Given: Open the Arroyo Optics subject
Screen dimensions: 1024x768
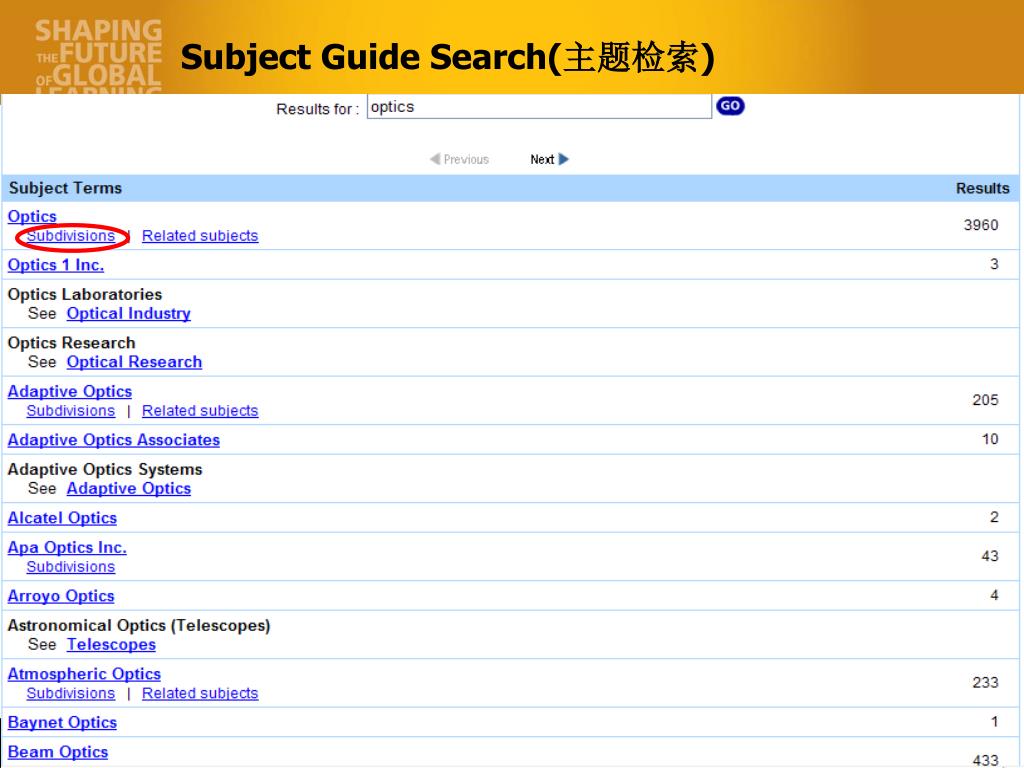Looking at the screenshot, I should (61, 596).
